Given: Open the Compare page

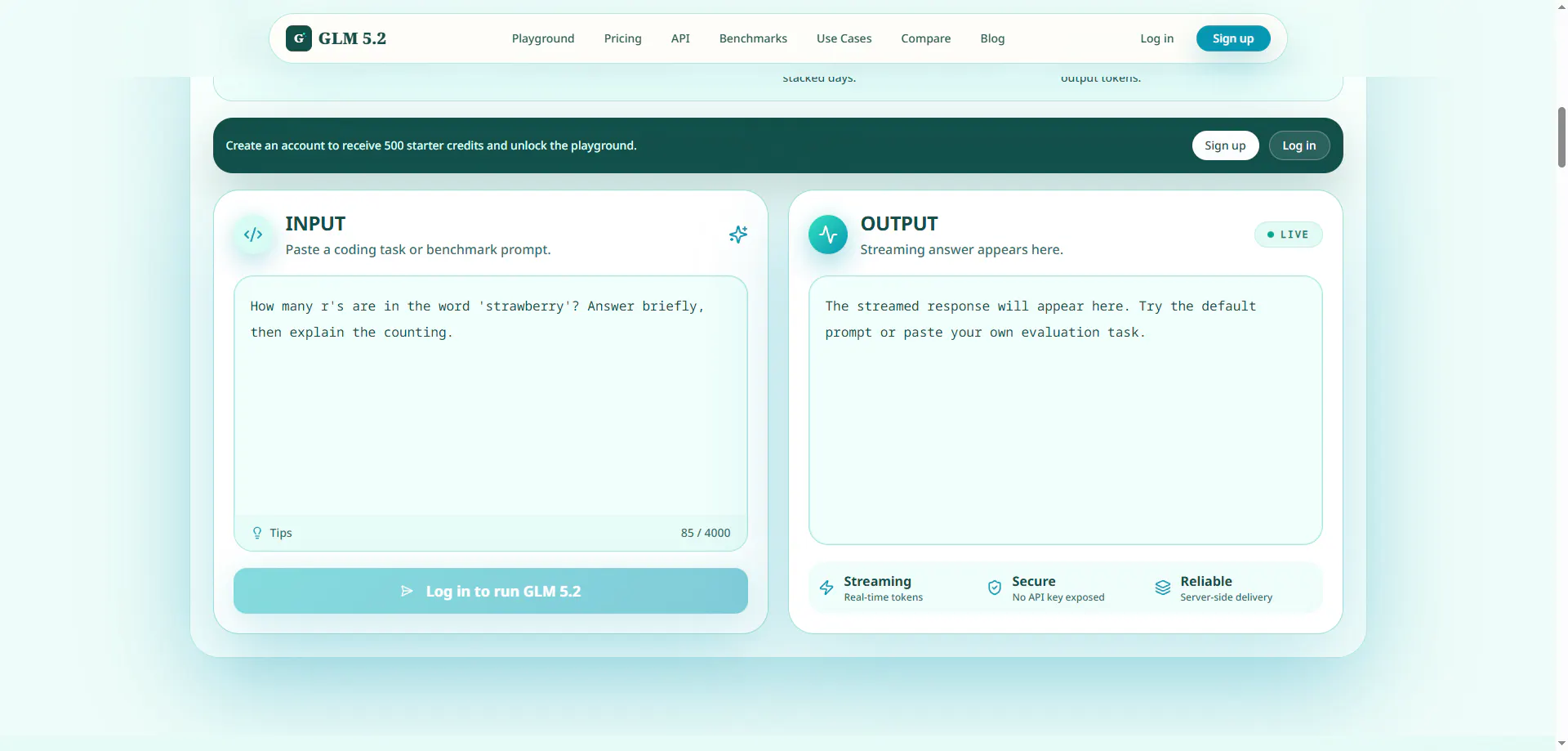Looking at the screenshot, I should [x=926, y=38].
